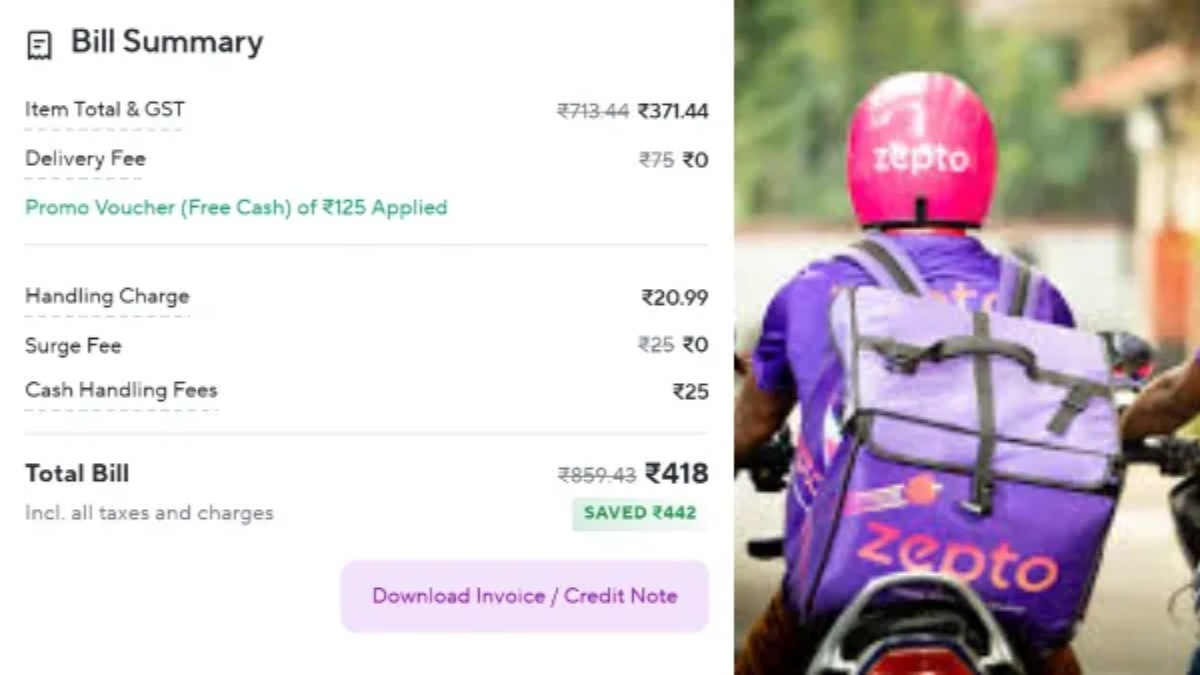
Task: Click the Bill Summary receipt icon
Action: 39,45
